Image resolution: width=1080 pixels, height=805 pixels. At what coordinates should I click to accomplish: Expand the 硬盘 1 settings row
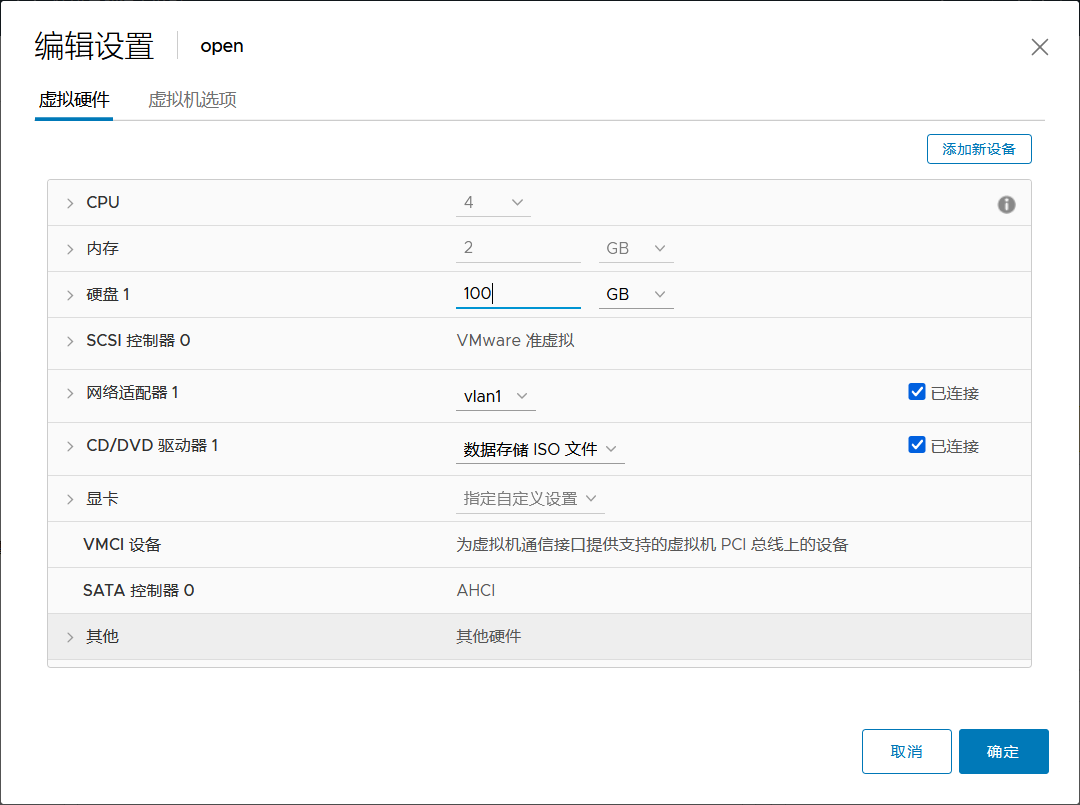click(x=68, y=294)
